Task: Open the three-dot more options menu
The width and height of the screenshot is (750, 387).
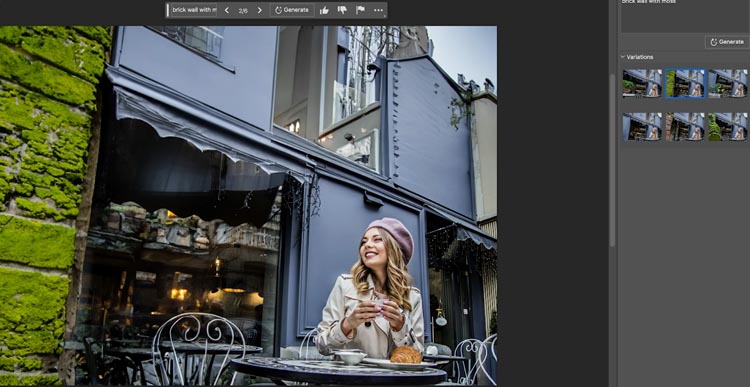Action: coord(378,10)
